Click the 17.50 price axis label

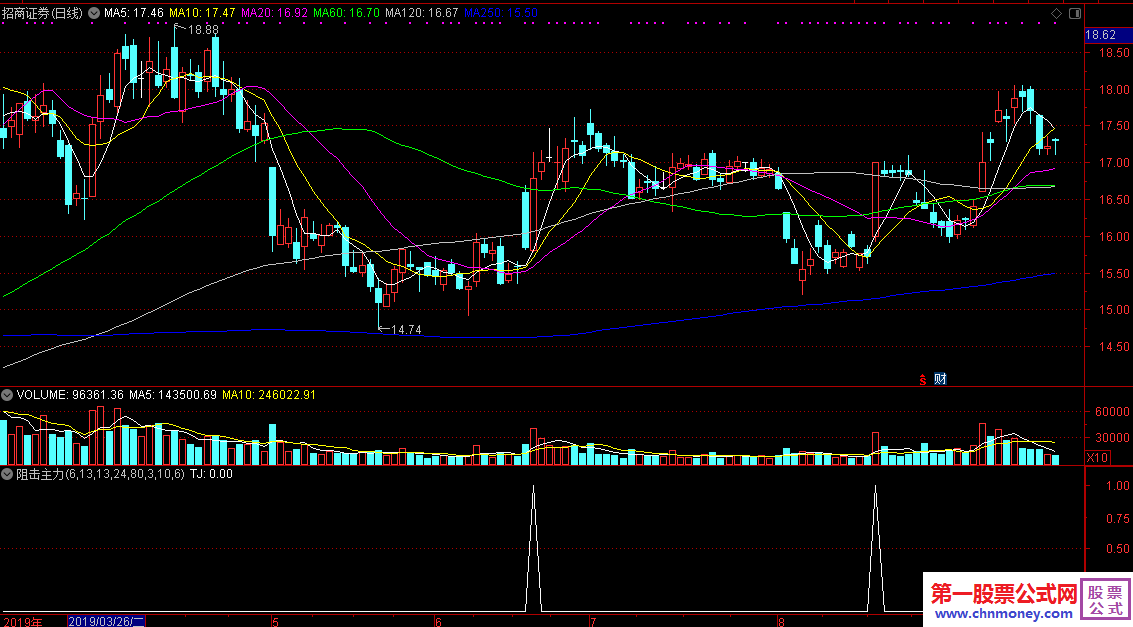[x=1113, y=126]
